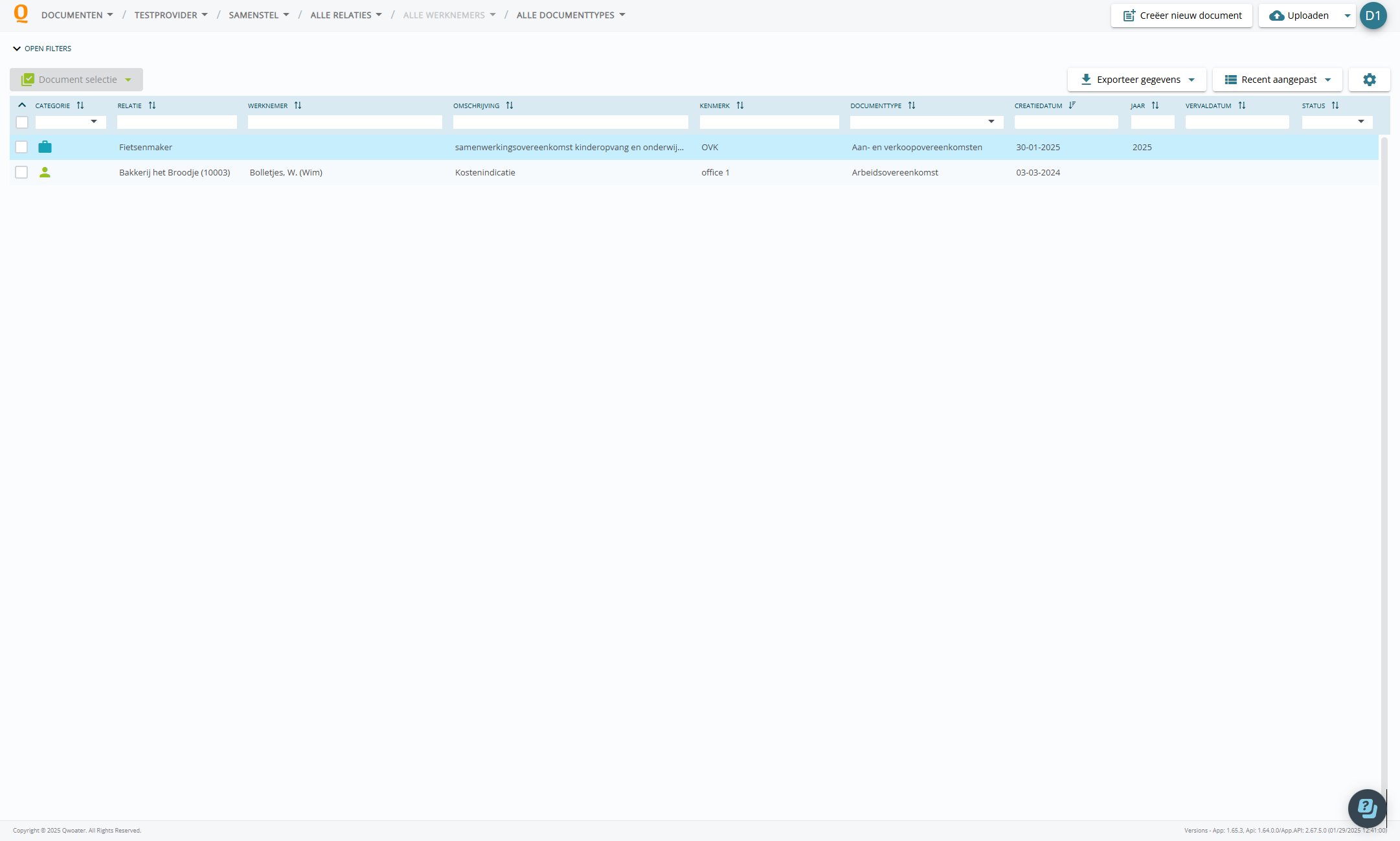
Task: Click the briefcase icon in Fietsenmaker row
Action: tap(45, 147)
